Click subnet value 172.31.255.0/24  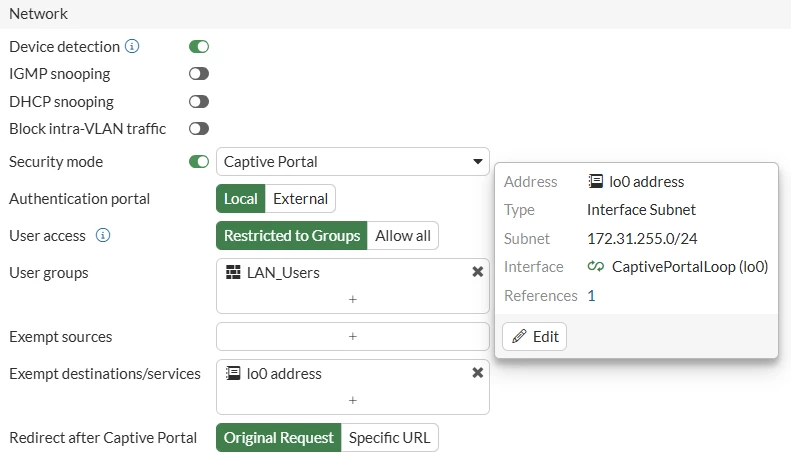[x=642, y=239]
